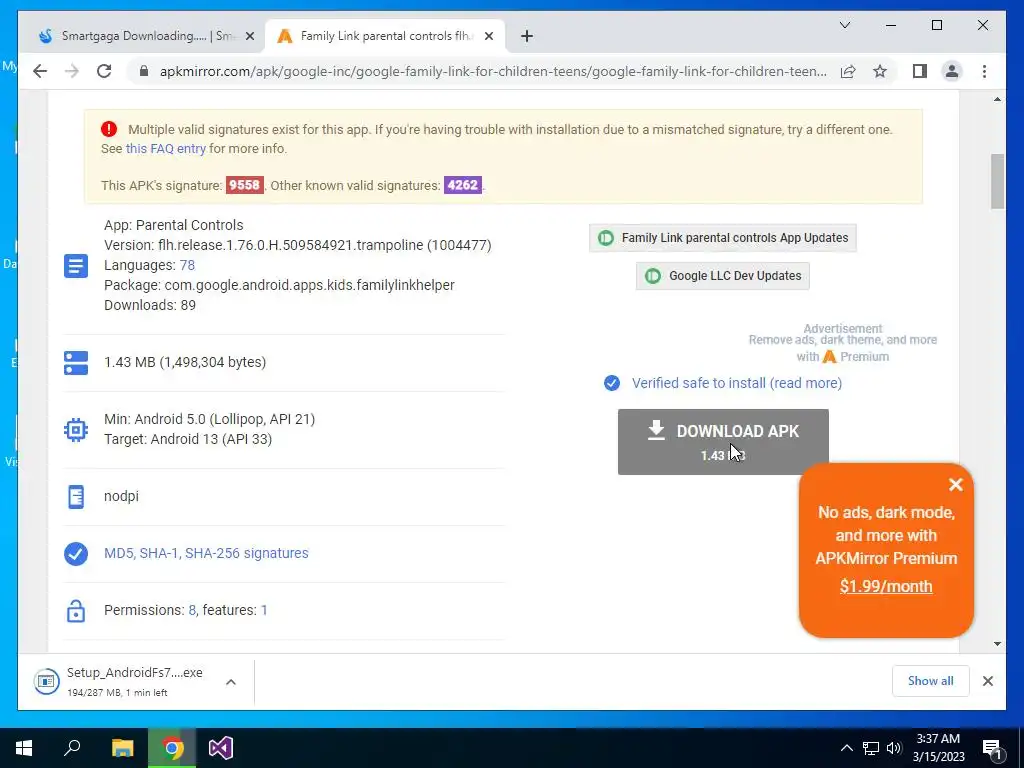Open Verified safe to install read more
The width and height of the screenshot is (1024, 768).
coord(737,383)
